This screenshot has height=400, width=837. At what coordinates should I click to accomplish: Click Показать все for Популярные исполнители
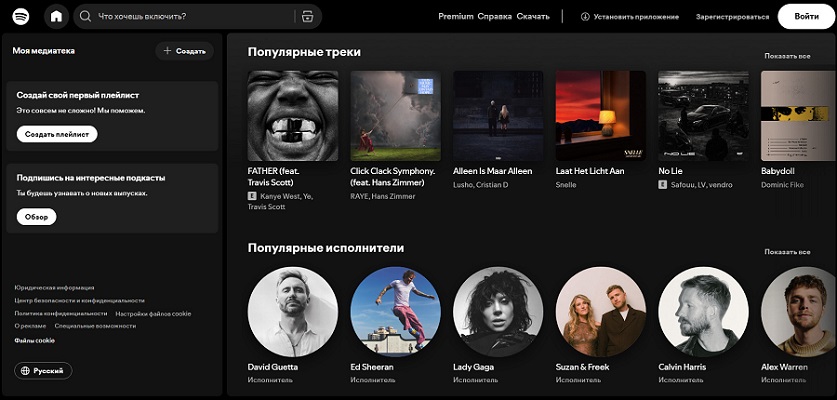coord(787,252)
